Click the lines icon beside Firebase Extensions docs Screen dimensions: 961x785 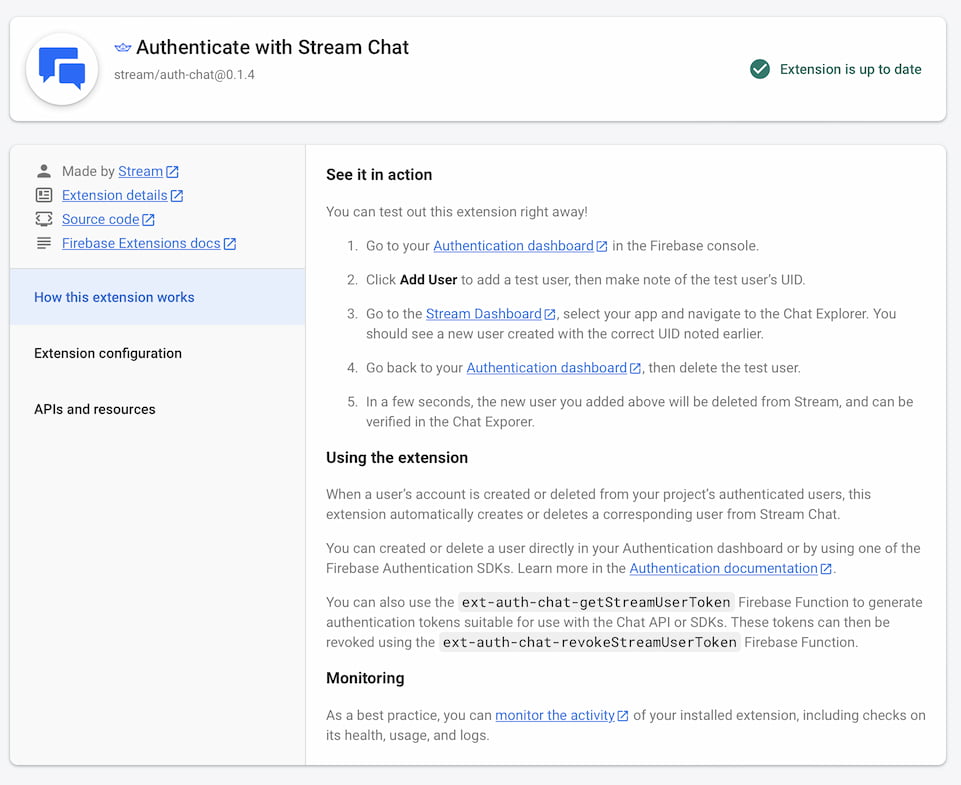[x=44, y=243]
